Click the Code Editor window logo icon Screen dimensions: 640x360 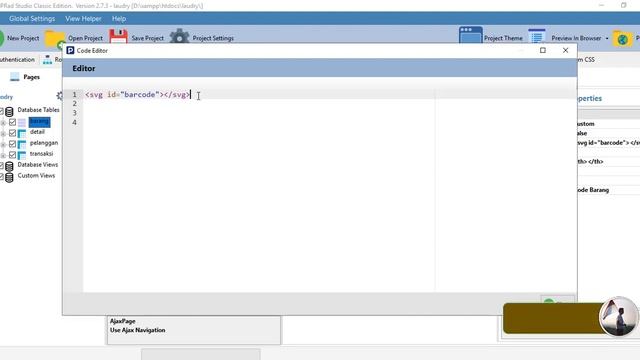(x=70, y=50)
